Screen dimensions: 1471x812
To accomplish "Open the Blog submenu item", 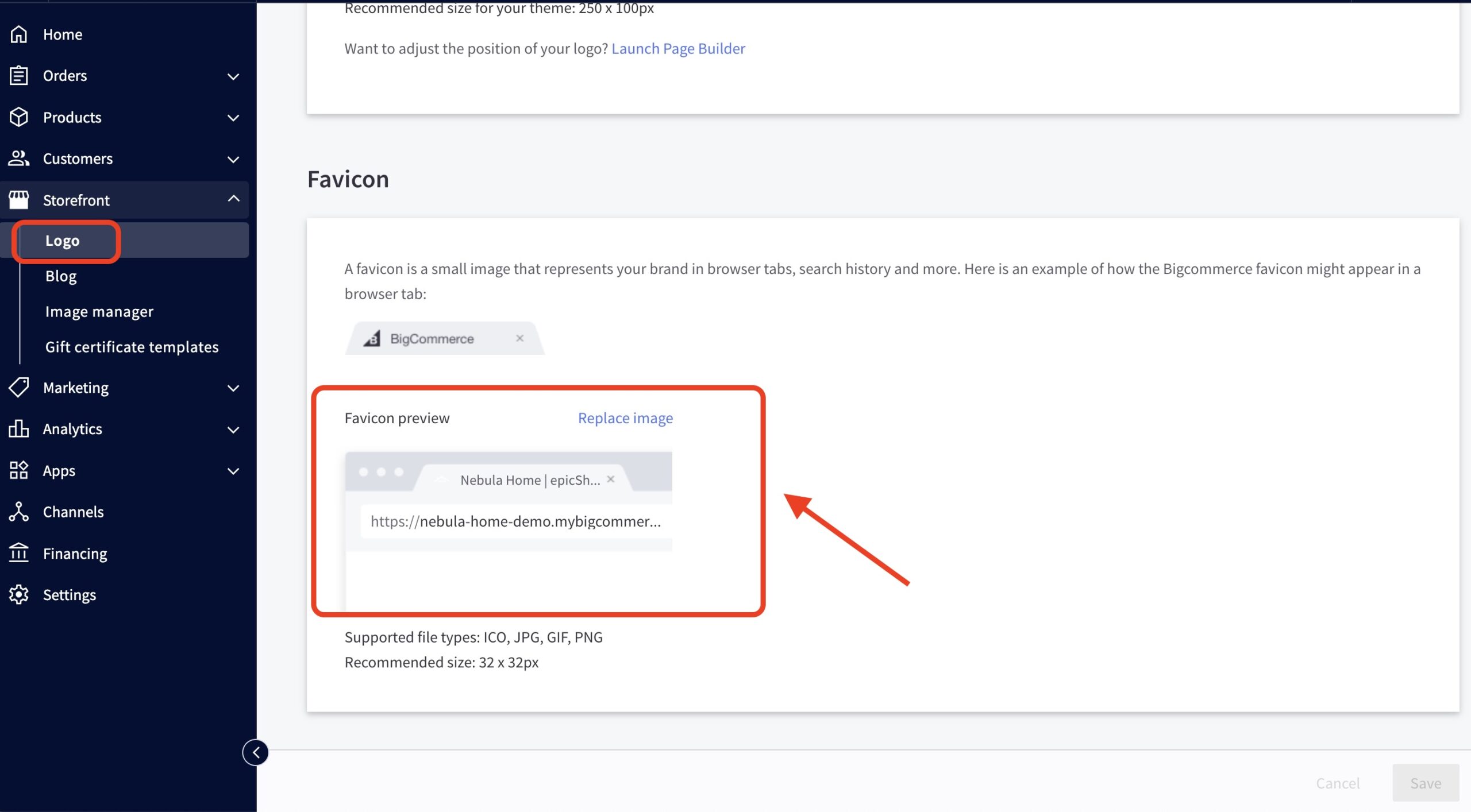I will [61, 276].
